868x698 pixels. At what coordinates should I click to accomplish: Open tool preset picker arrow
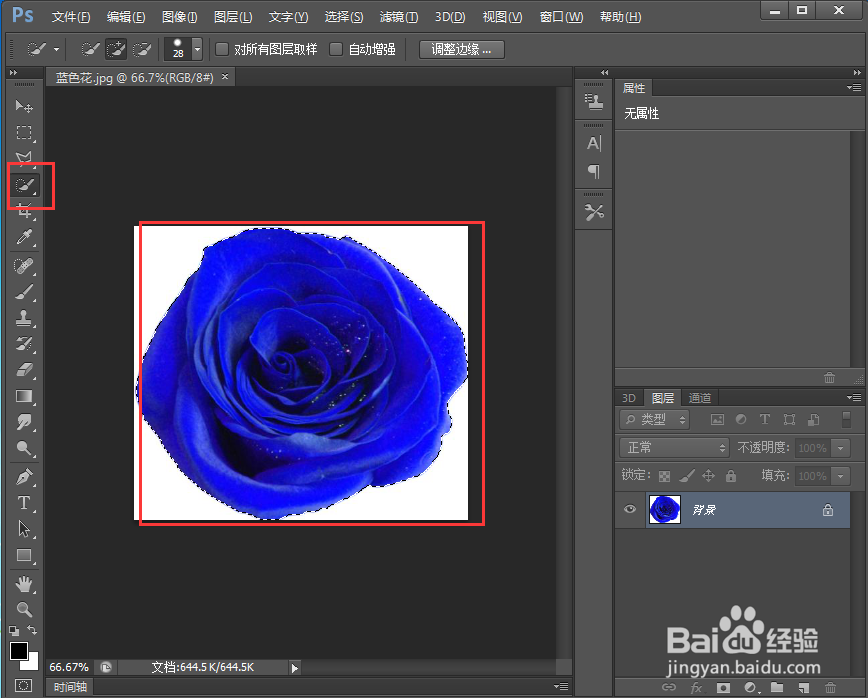pyautogui.click(x=56, y=49)
